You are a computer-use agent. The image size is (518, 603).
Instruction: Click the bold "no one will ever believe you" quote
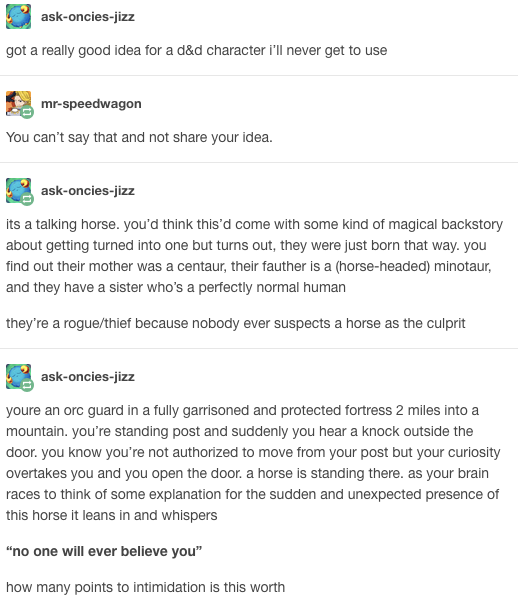104,551
